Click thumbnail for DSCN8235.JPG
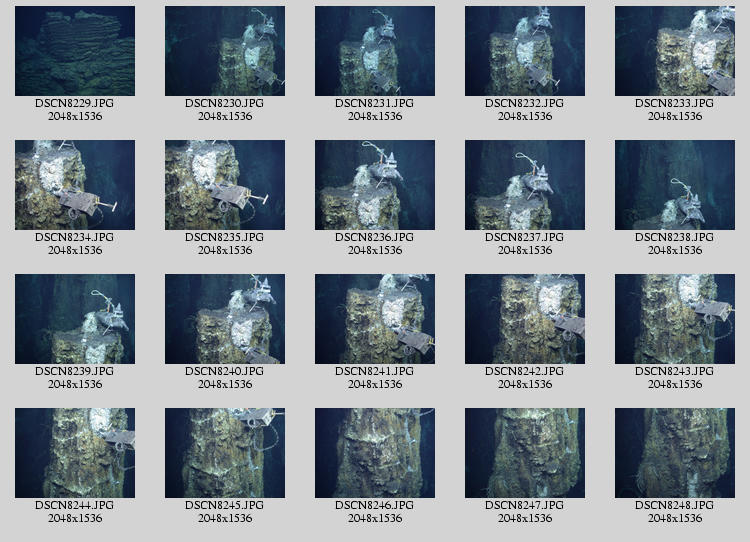This screenshot has height=542, width=750. tap(225, 185)
